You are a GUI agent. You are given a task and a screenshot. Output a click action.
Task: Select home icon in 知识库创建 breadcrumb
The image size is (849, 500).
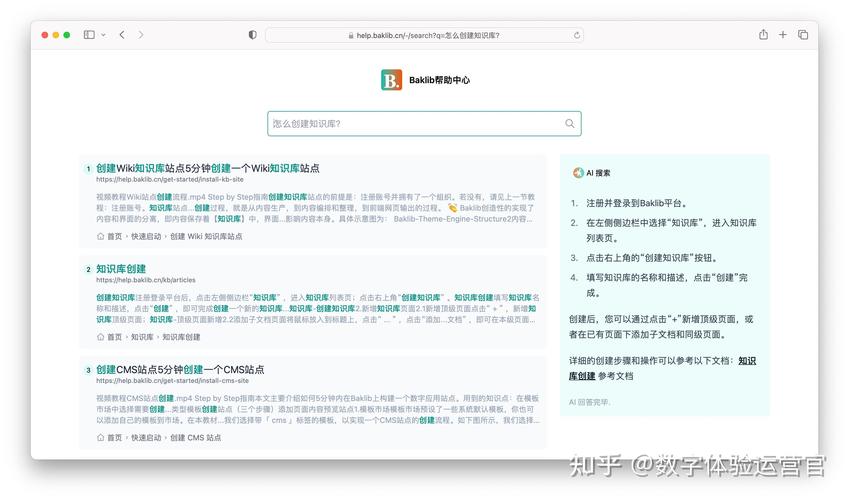[x=100, y=337]
